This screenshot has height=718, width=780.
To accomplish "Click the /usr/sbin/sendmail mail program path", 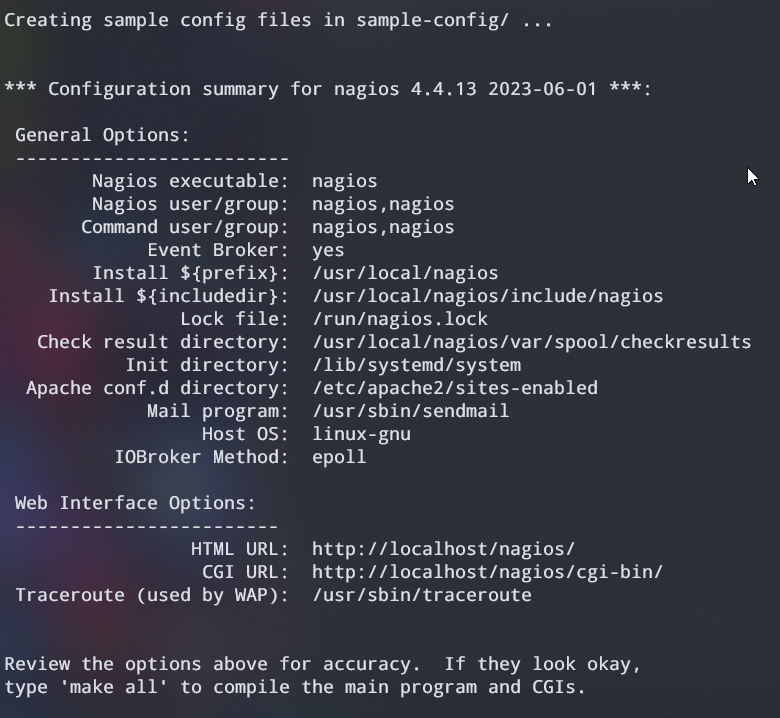I will [410, 411].
